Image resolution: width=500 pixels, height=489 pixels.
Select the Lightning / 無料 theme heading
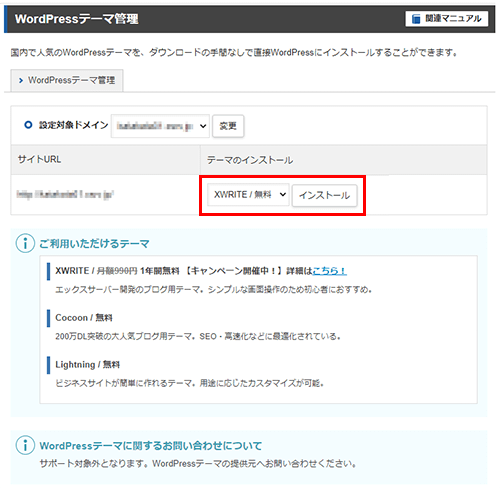click(x=87, y=365)
